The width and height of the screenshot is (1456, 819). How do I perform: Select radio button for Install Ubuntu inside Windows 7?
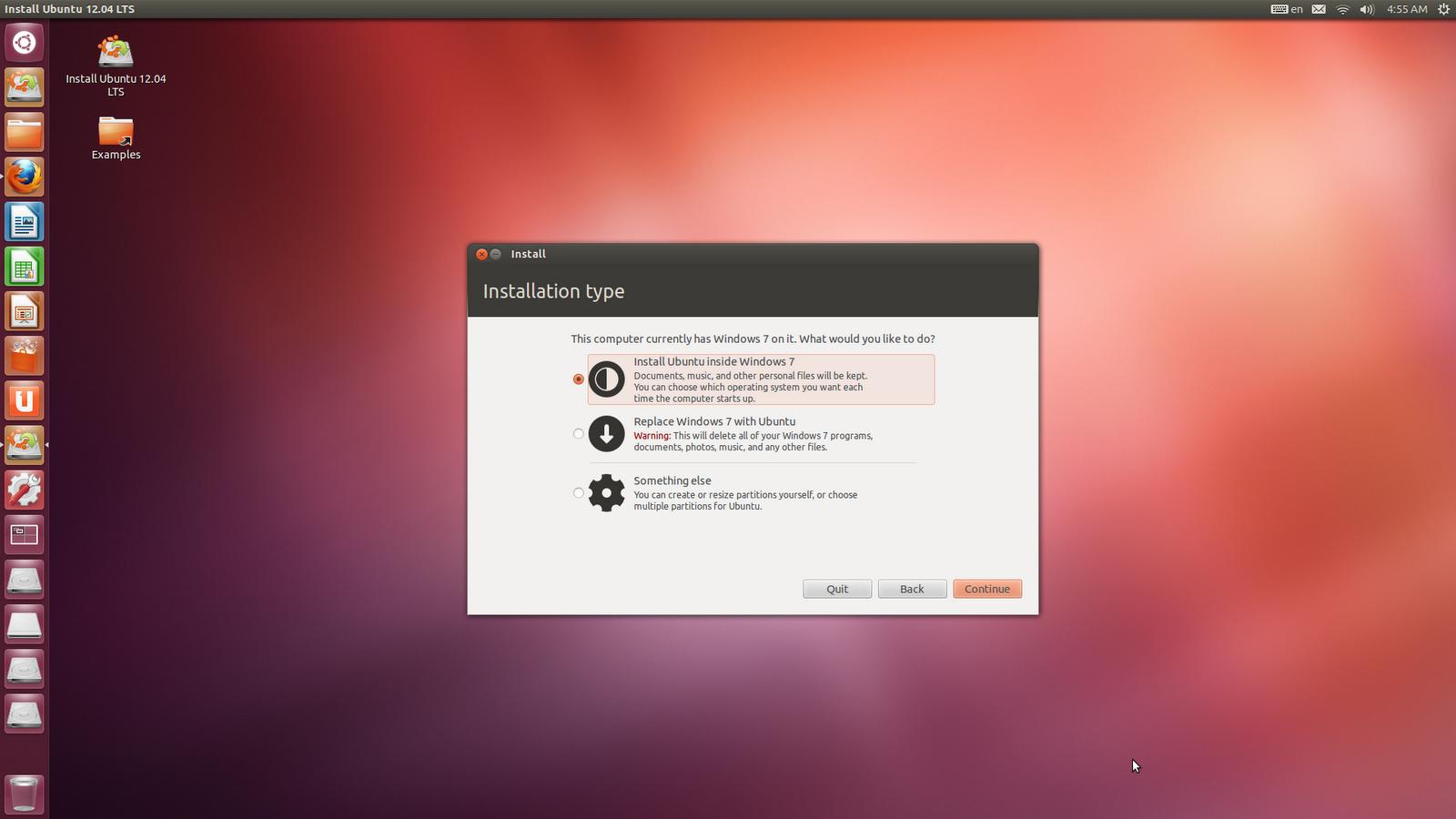point(579,379)
